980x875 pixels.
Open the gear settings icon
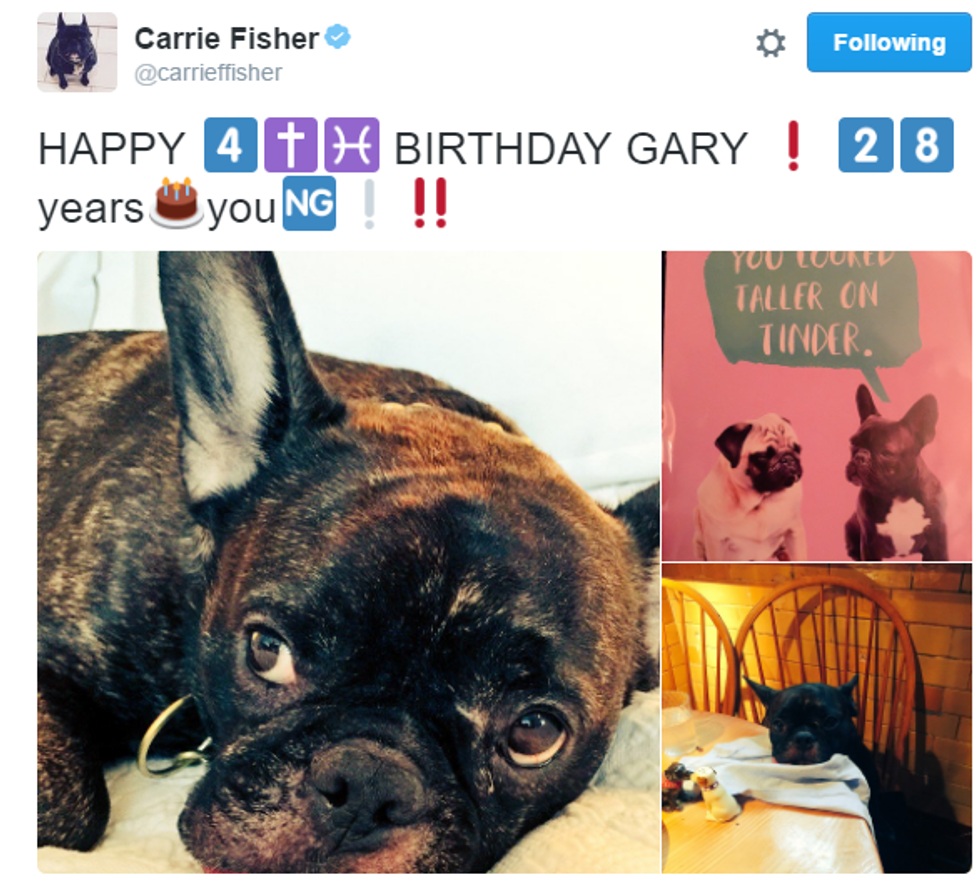click(770, 44)
